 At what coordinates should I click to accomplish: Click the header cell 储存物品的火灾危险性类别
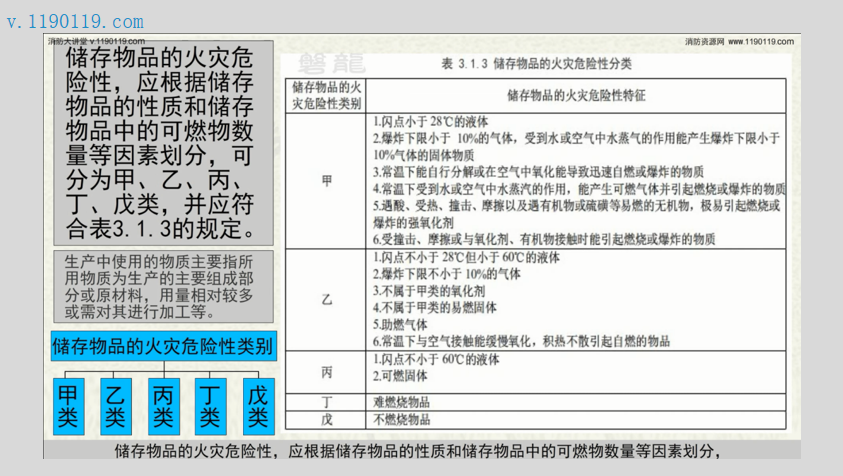click(326, 96)
